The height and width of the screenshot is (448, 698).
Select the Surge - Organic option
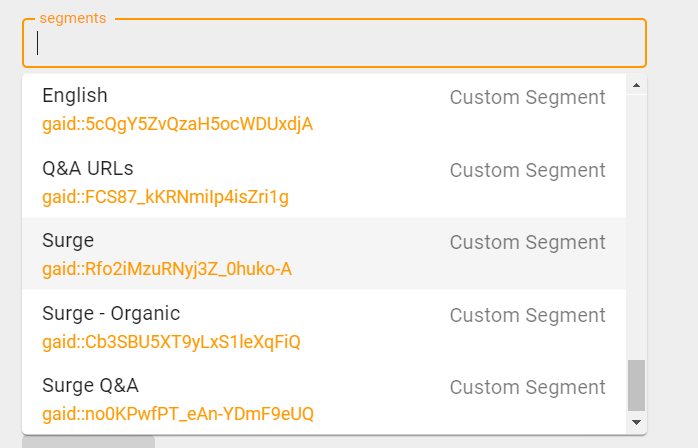click(111, 313)
